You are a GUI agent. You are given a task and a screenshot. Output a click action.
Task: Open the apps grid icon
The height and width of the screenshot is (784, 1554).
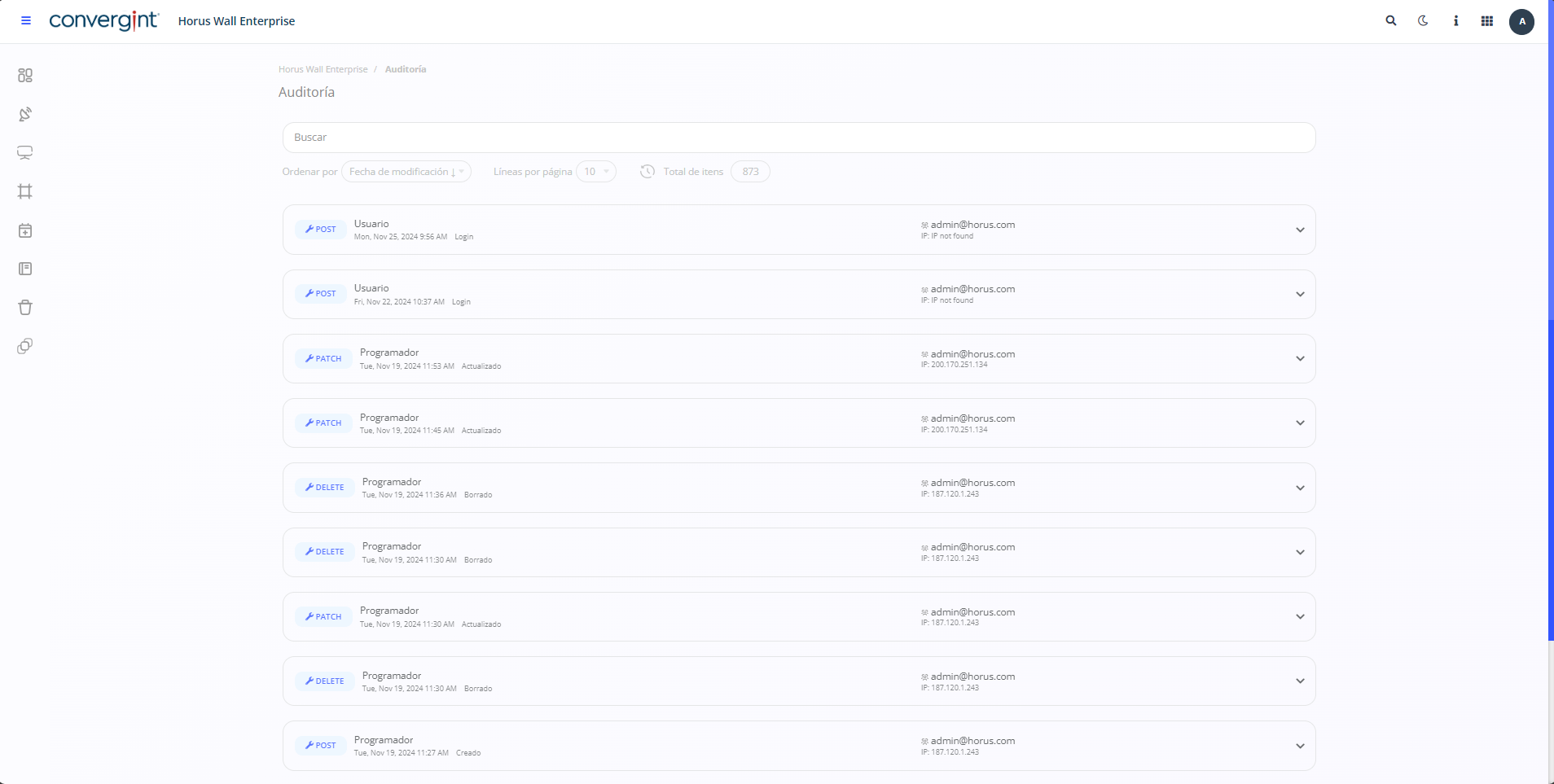click(x=1487, y=21)
